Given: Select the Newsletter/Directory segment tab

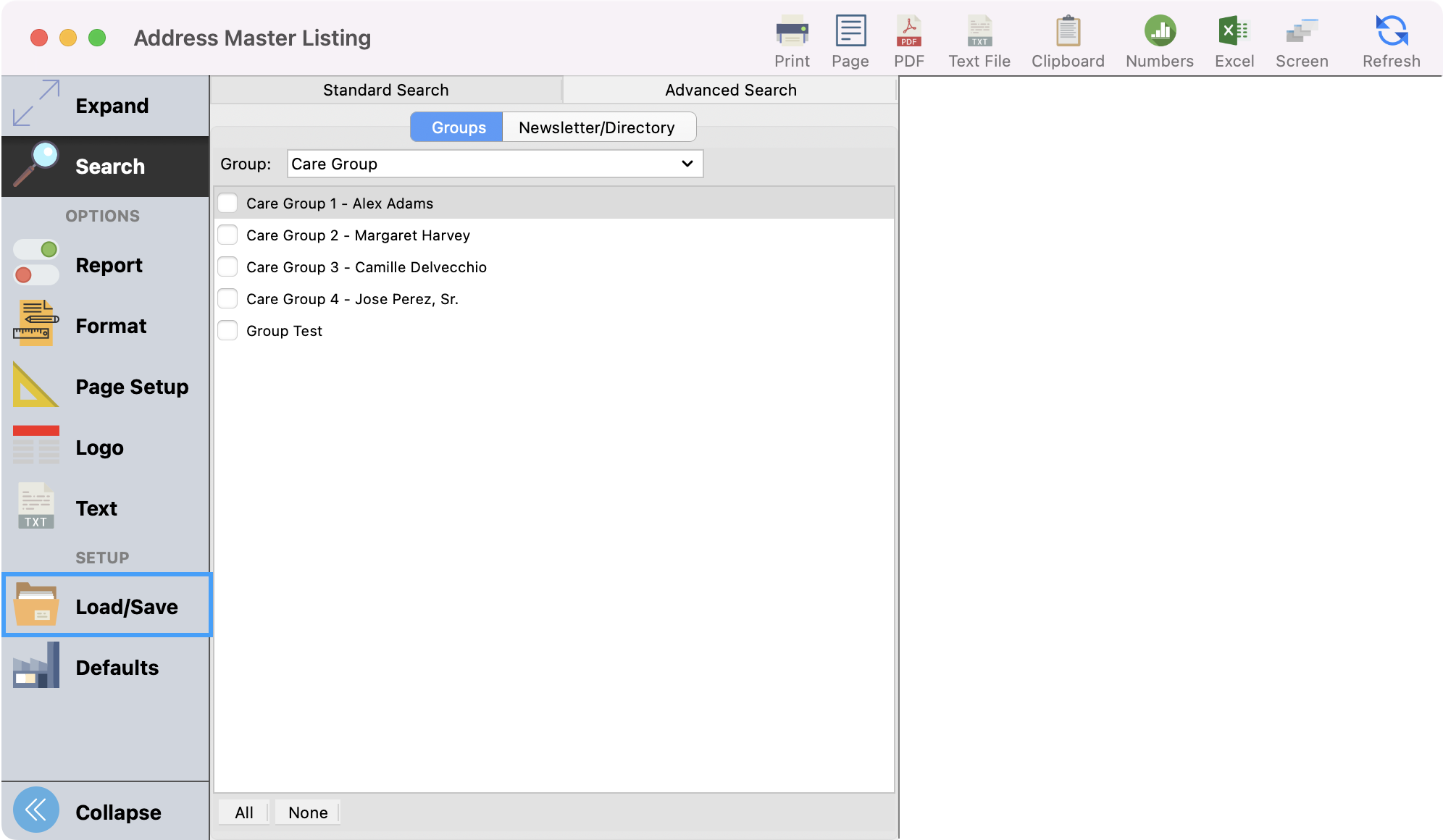Looking at the screenshot, I should point(597,127).
